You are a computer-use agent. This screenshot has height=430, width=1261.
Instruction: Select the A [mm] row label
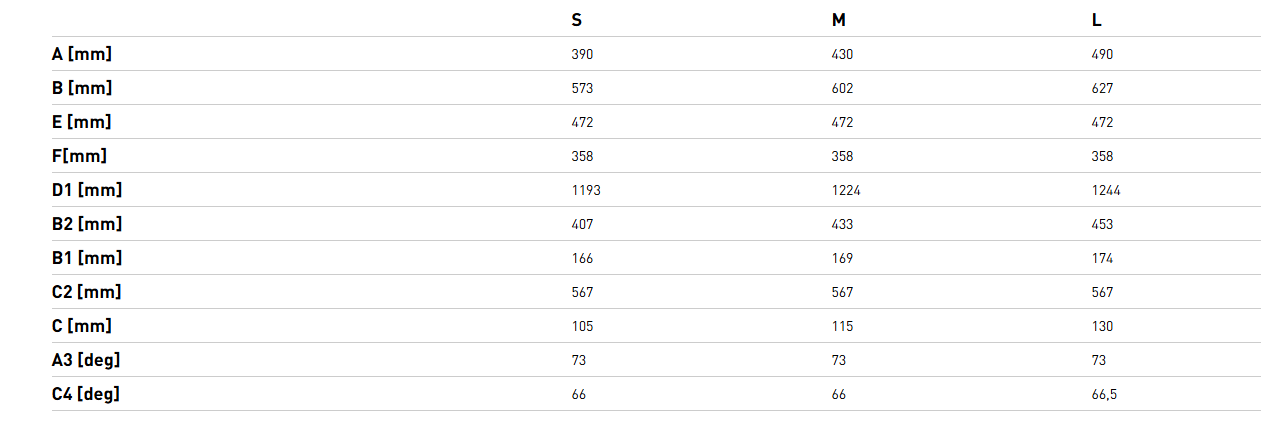[82, 54]
